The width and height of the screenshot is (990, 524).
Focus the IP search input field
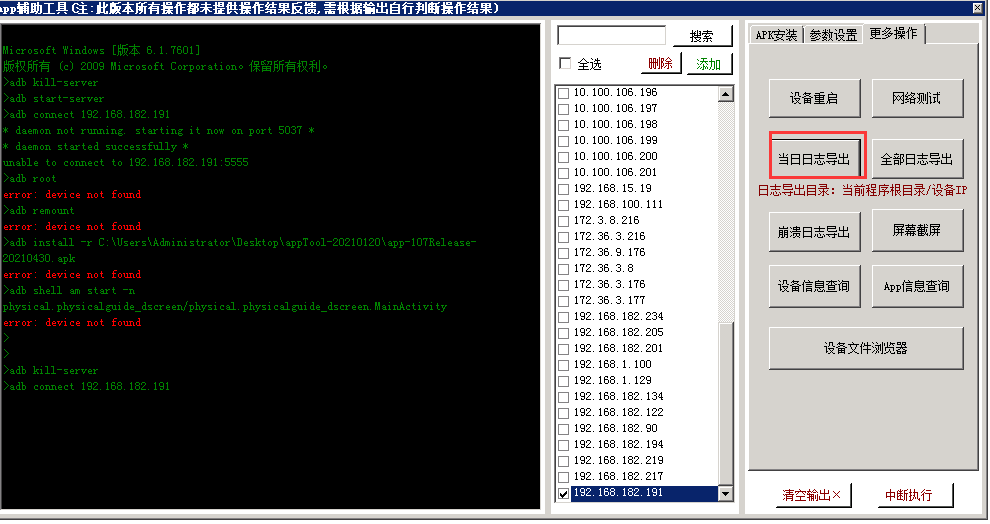611,35
